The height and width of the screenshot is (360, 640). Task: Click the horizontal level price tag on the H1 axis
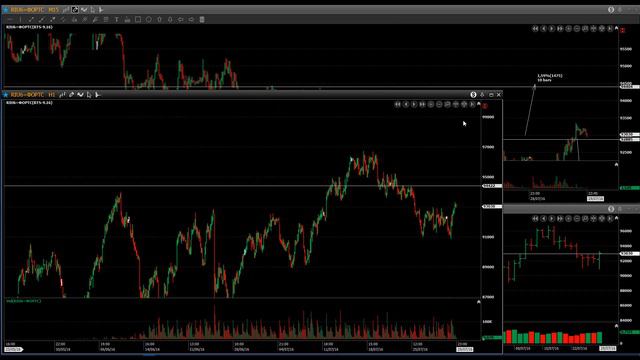click(x=491, y=186)
